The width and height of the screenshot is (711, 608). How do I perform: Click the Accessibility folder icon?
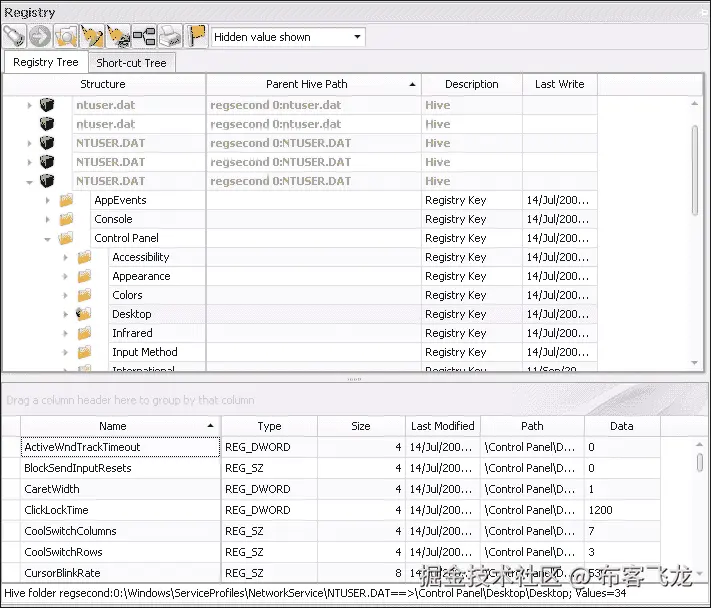(84, 257)
